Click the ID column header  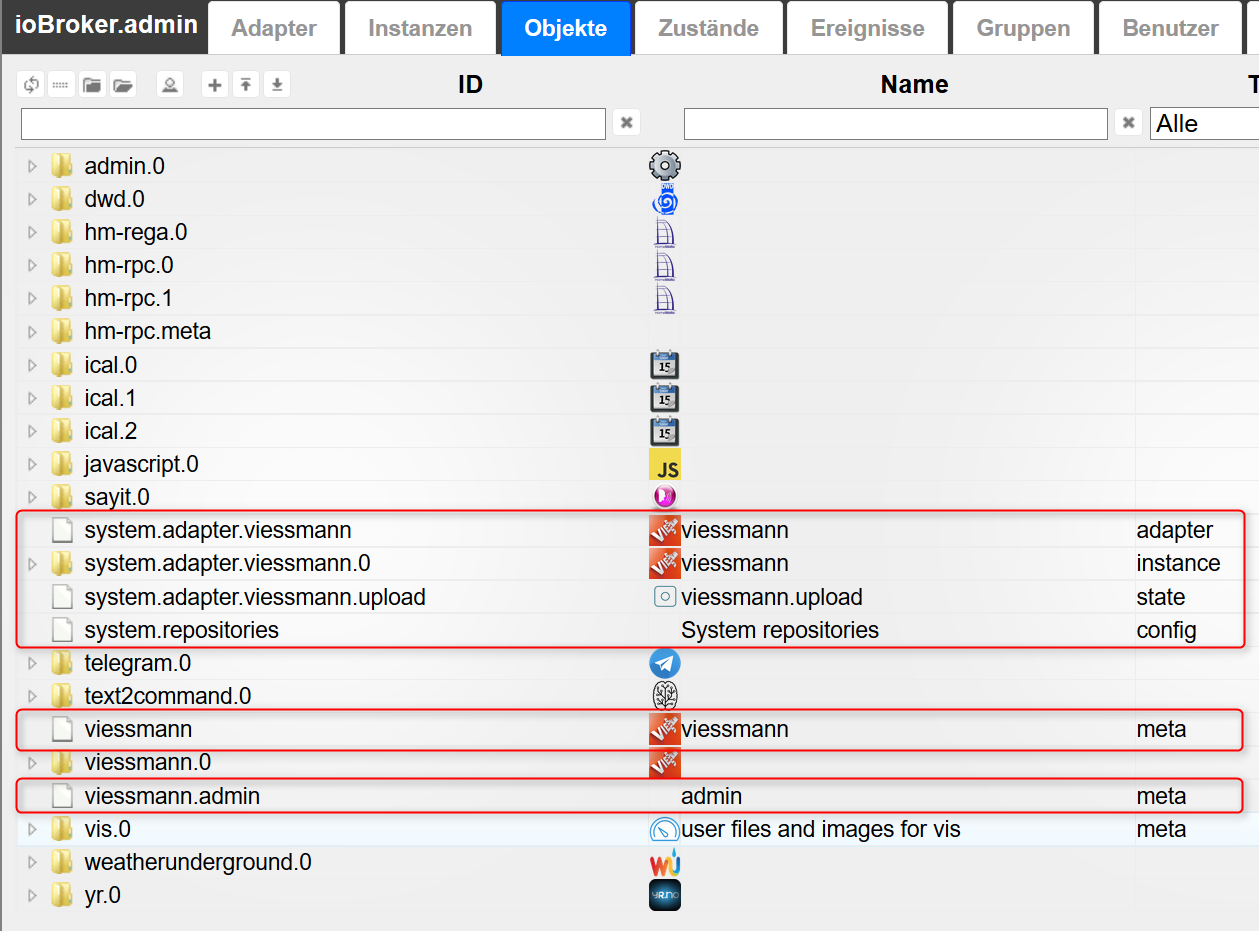pyautogui.click(x=470, y=85)
